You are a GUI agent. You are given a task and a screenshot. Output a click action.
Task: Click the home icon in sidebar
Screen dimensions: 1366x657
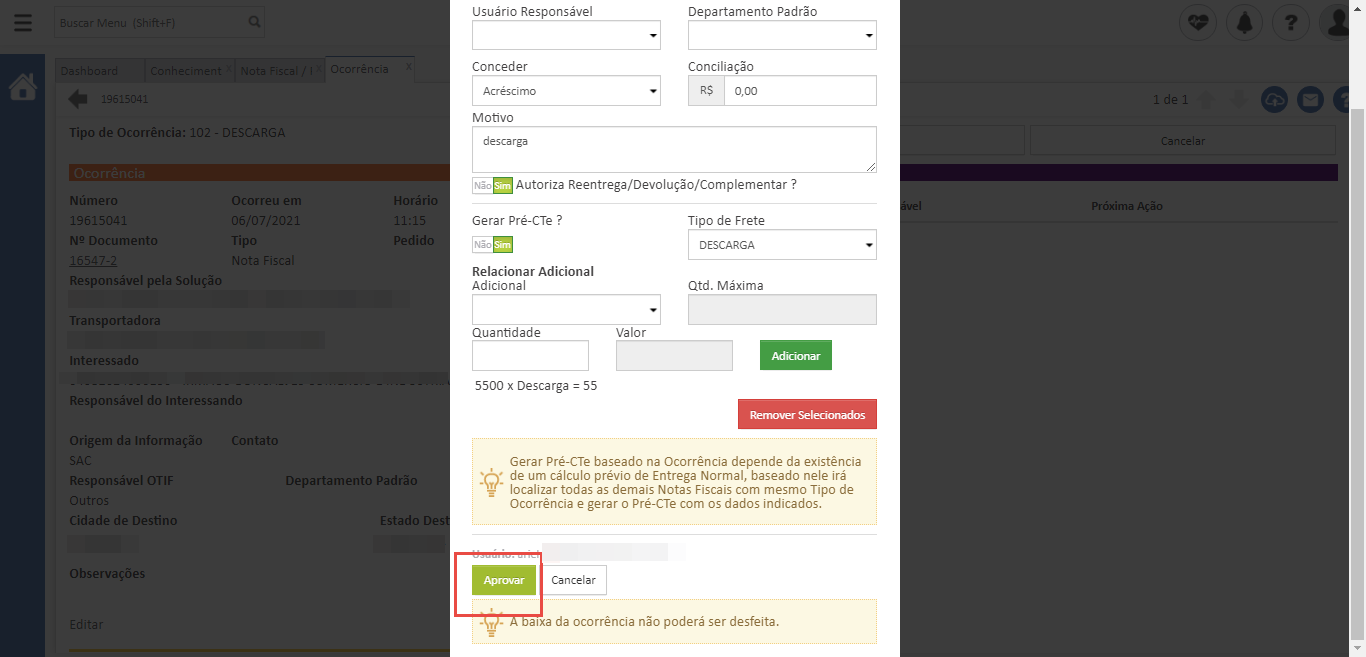(x=23, y=88)
